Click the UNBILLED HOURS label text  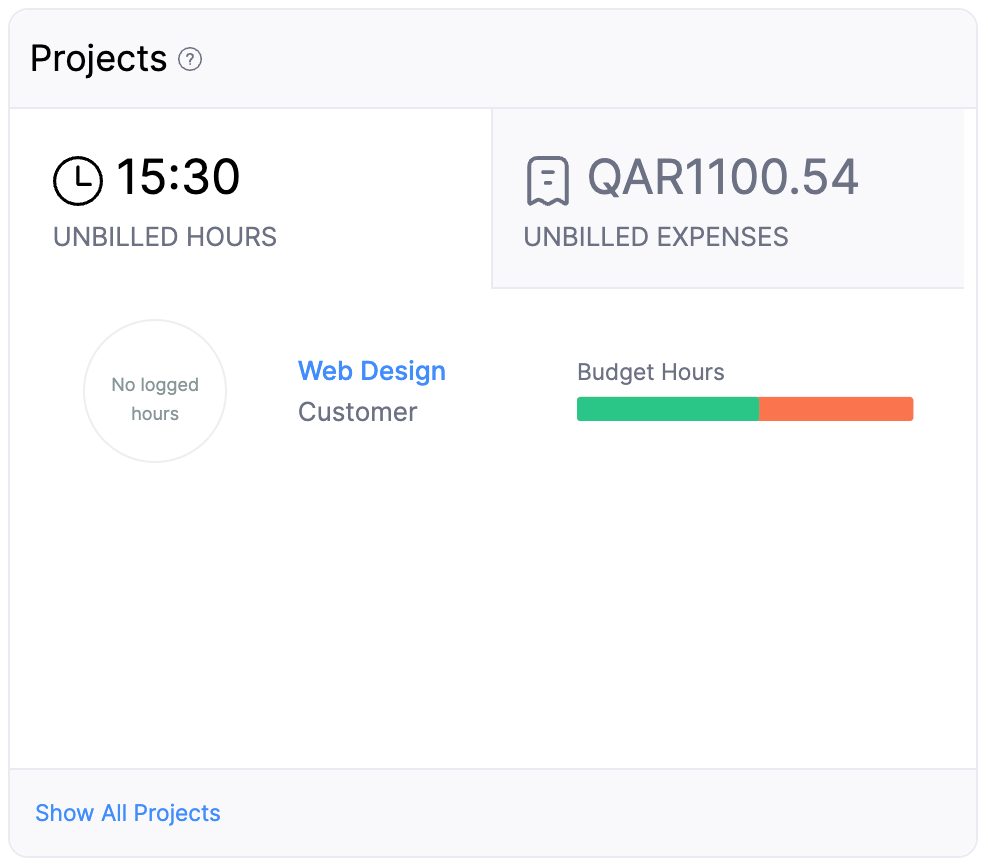coord(164,237)
